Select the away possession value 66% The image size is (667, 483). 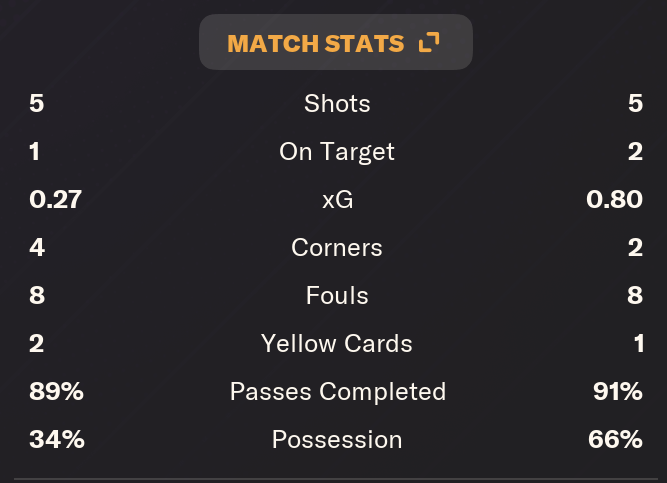tap(615, 440)
